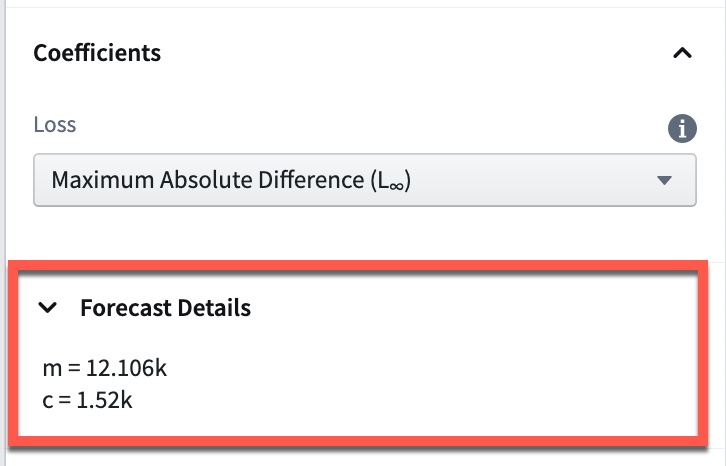Click the word Forecast in heading
726x466 pixels.
click(x=125, y=308)
